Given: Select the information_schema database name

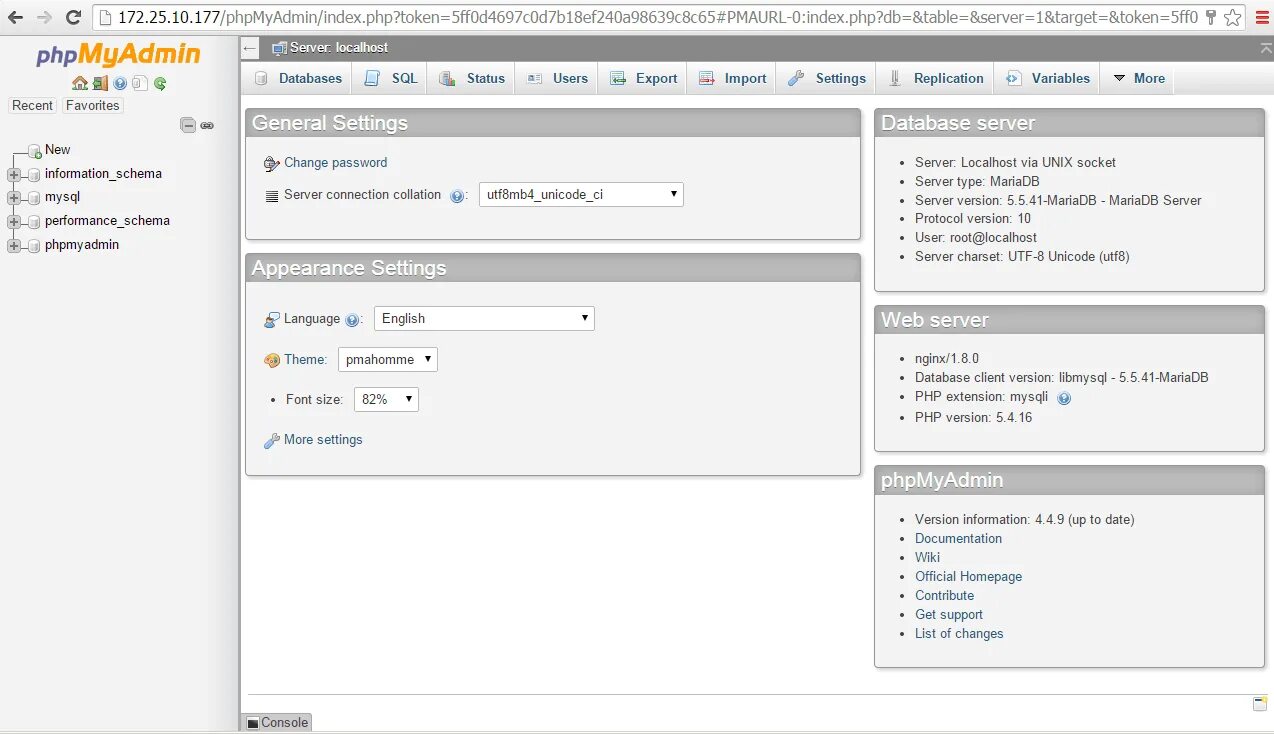Looking at the screenshot, I should pos(103,174).
